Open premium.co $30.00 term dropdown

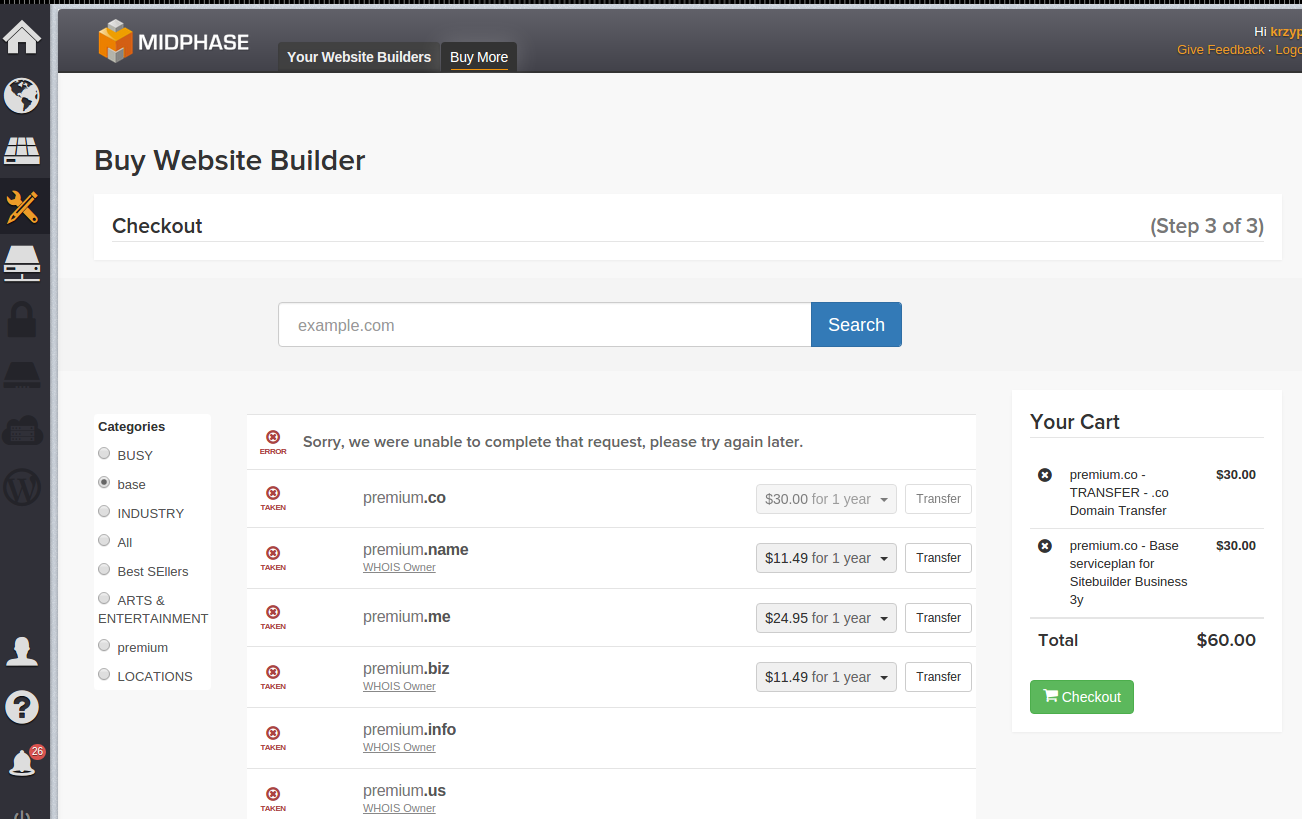826,499
